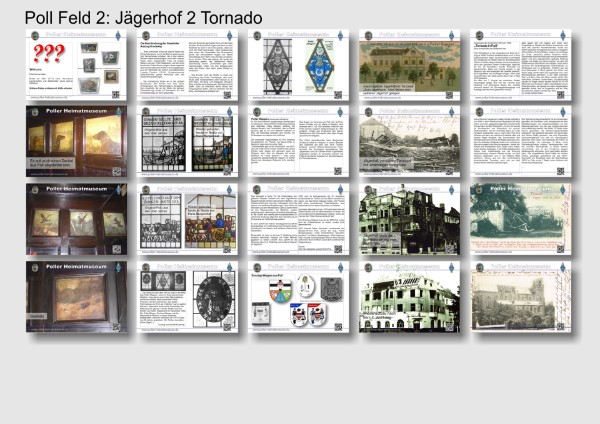This screenshot has height=424, width=600.
Task: Select the bottom-right handwritten postcard slide
Action: point(521,296)
